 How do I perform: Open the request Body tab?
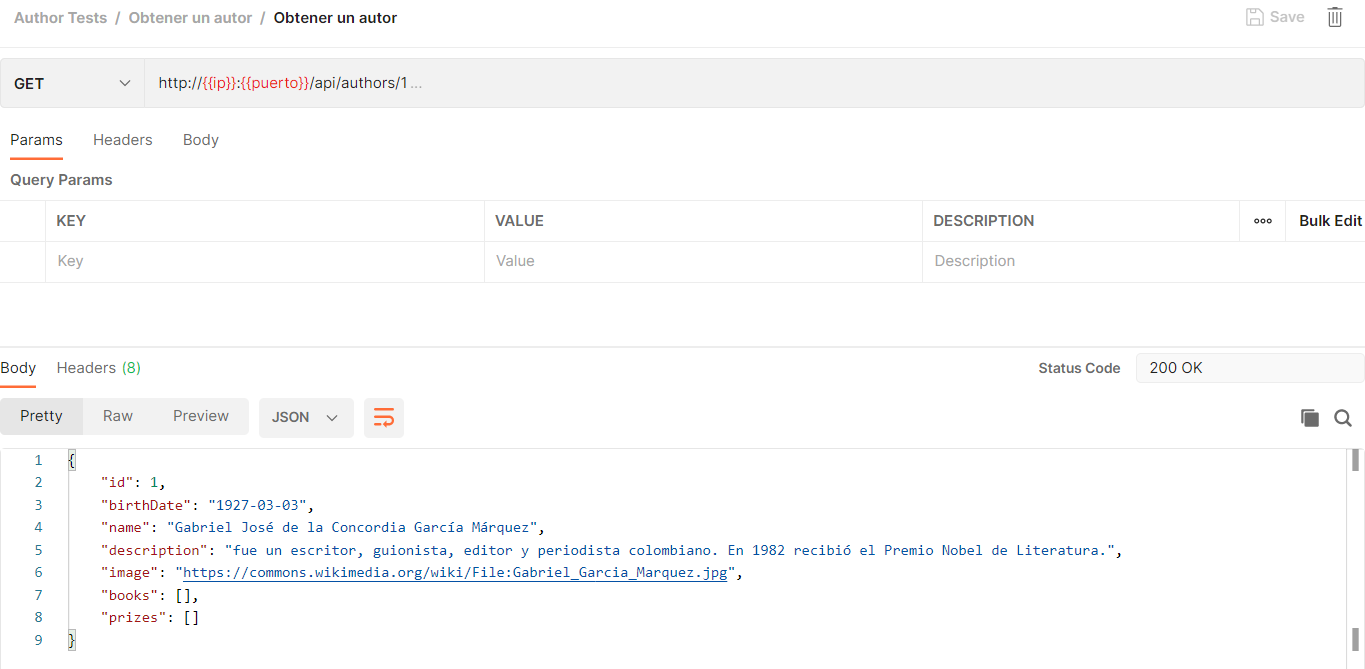[x=200, y=140]
